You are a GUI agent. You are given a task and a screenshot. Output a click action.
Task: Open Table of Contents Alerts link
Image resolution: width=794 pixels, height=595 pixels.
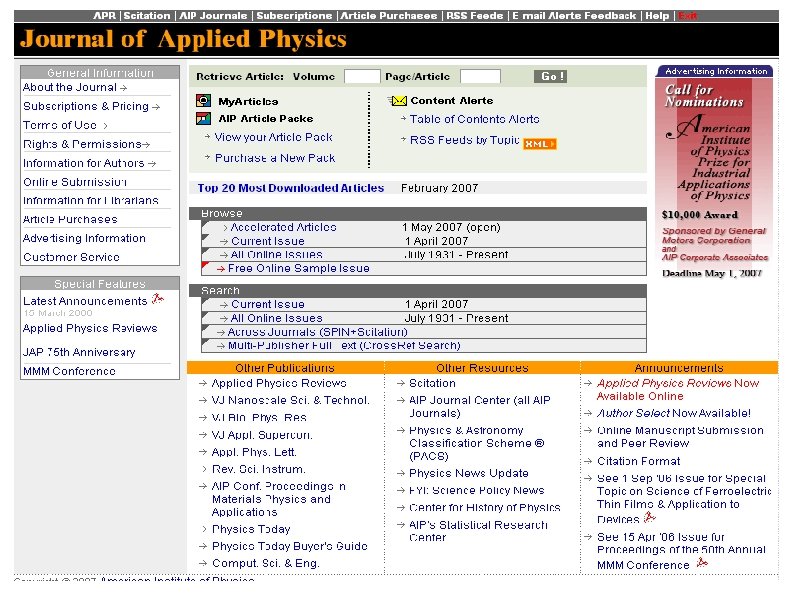coord(474,119)
